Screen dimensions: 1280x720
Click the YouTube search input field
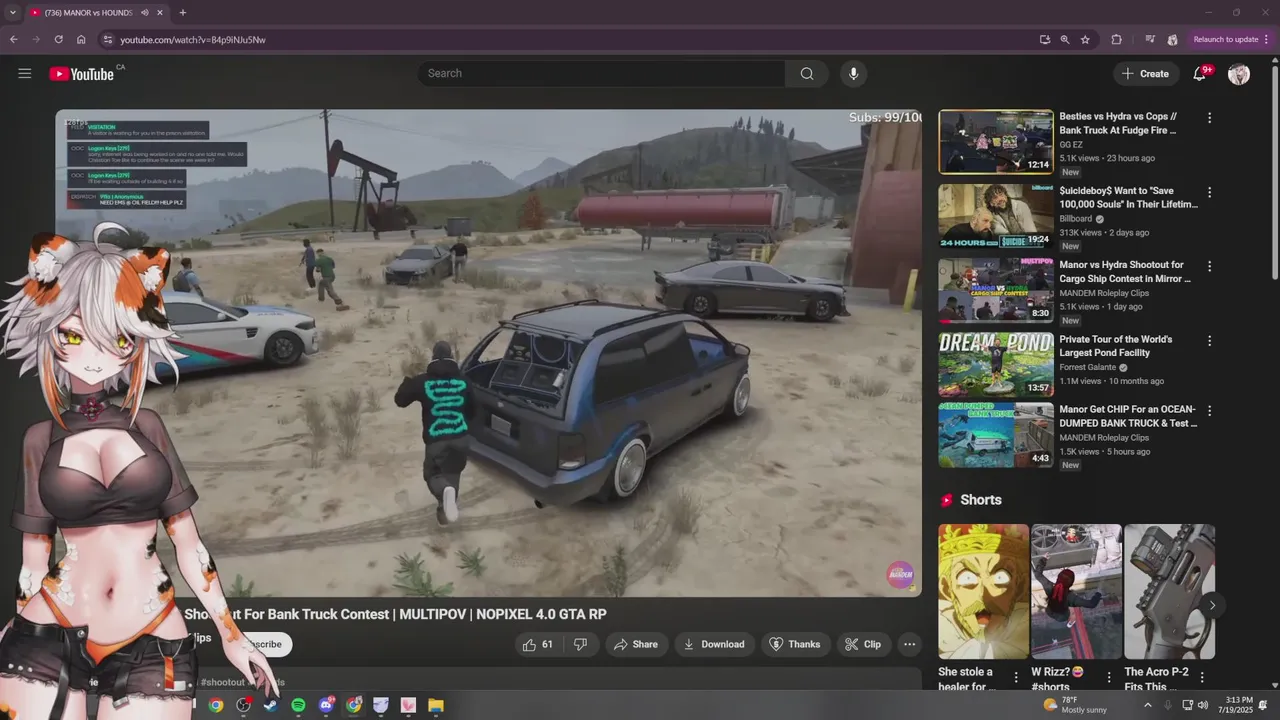click(x=600, y=73)
